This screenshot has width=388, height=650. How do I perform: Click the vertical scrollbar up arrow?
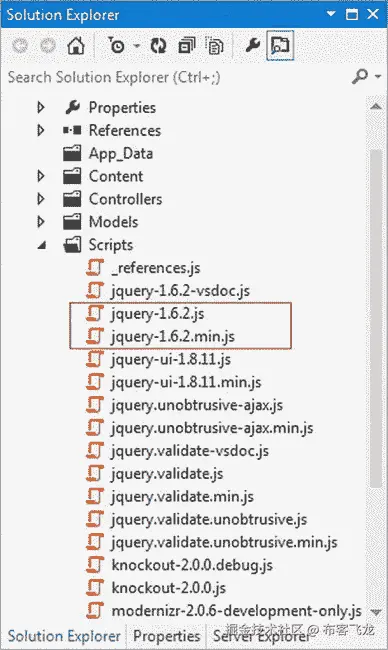click(x=376, y=106)
